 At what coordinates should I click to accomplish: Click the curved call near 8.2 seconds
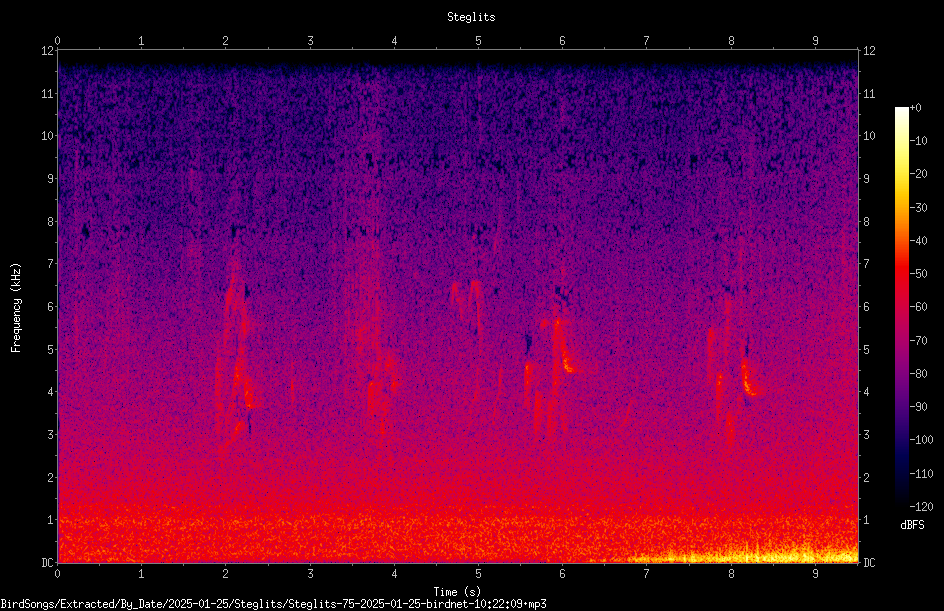pos(750,377)
